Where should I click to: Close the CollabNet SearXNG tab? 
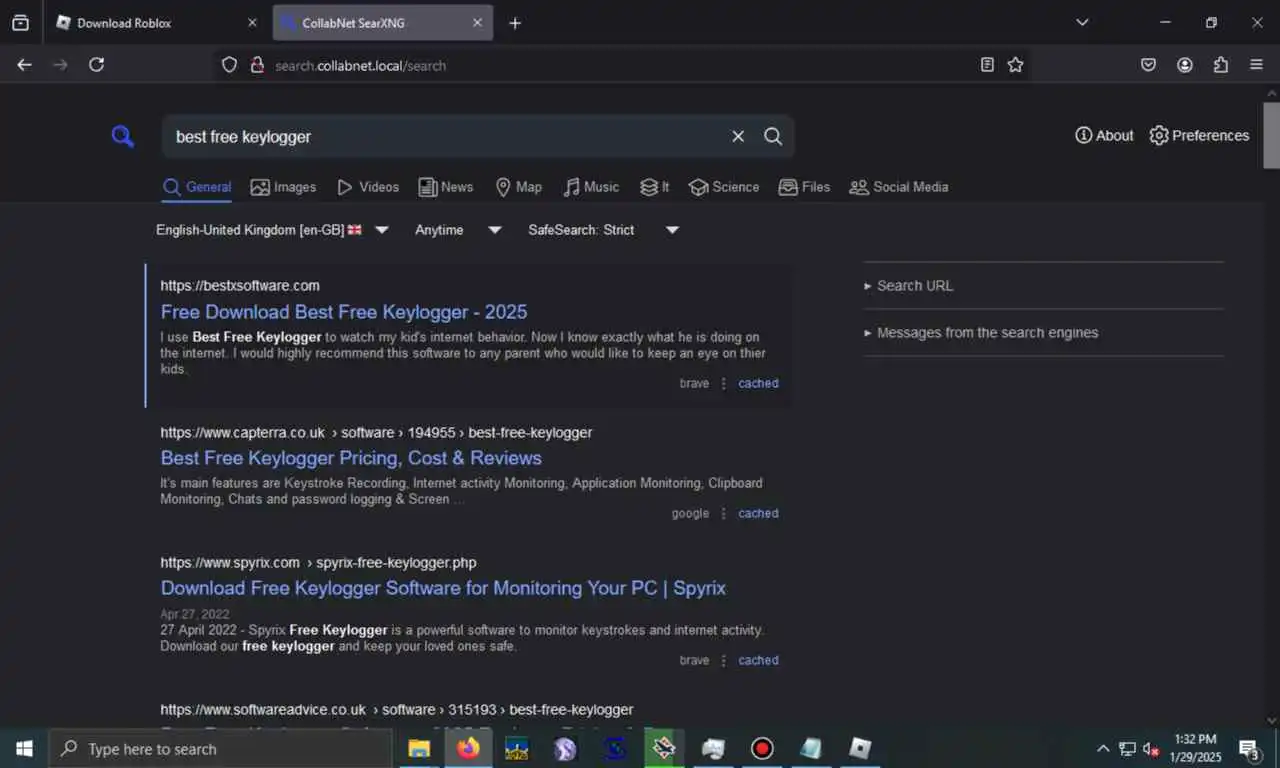(477, 23)
